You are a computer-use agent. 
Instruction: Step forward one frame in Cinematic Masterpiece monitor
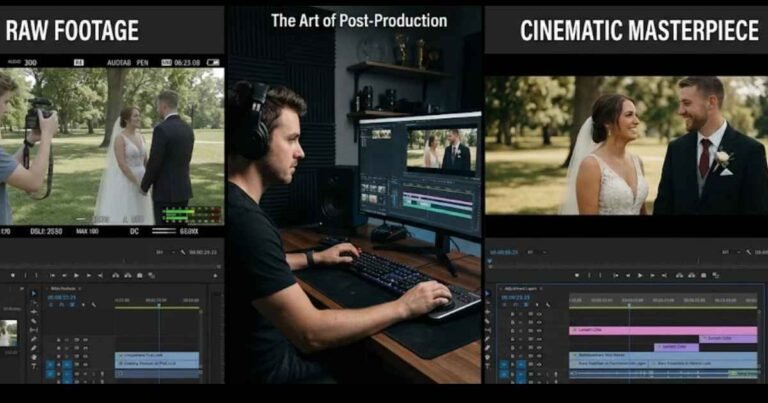tap(652, 276)
